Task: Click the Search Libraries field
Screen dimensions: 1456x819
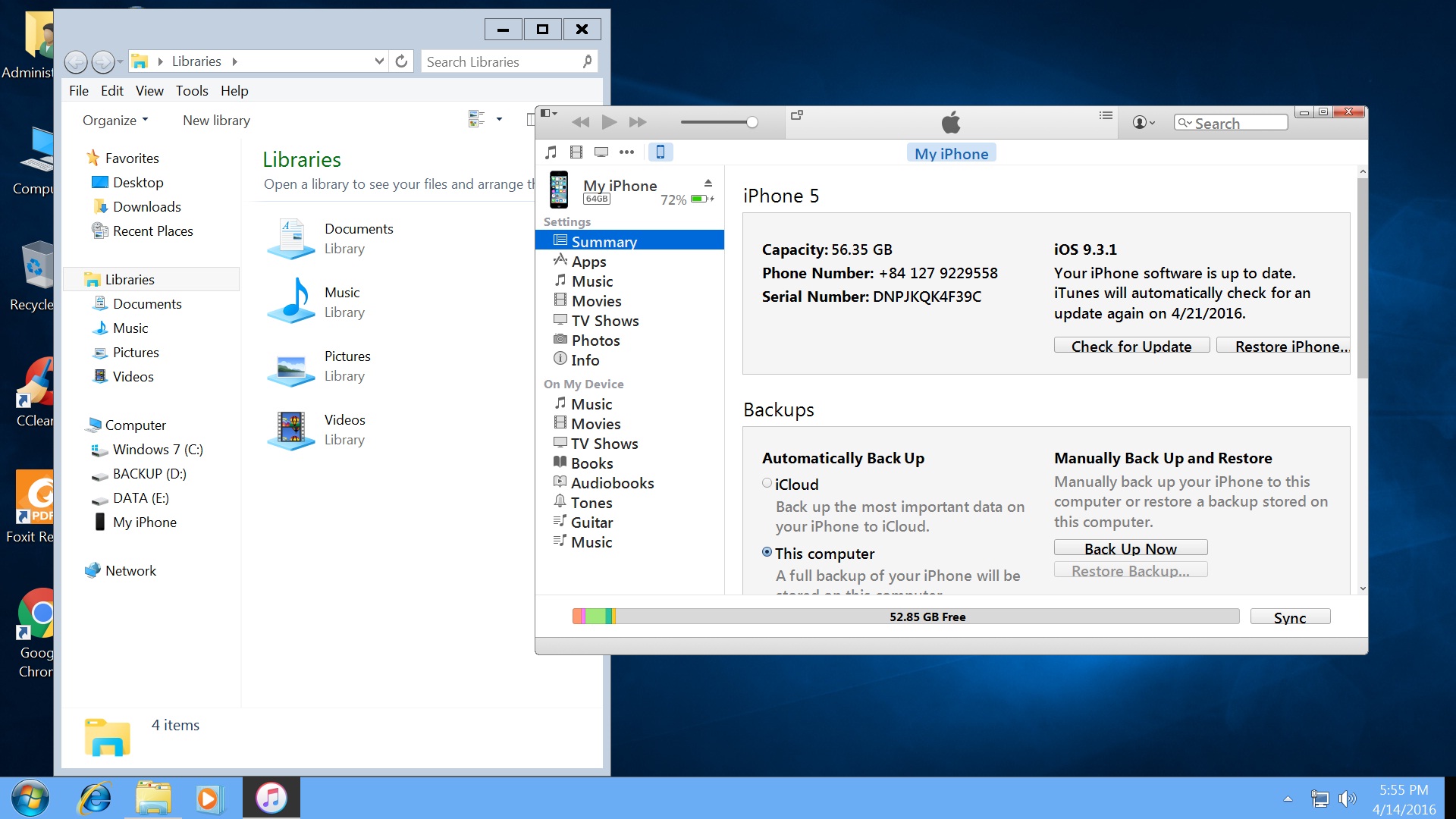Action: (x=509, y=61)
